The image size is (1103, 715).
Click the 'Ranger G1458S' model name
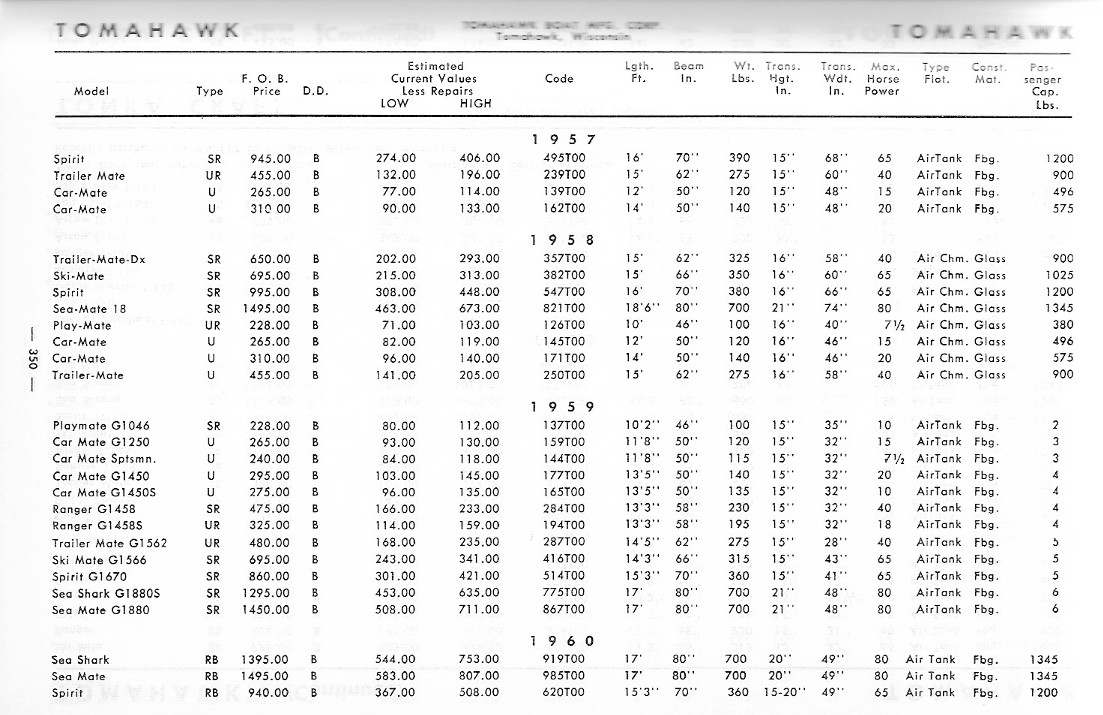[x=98, y=526]
